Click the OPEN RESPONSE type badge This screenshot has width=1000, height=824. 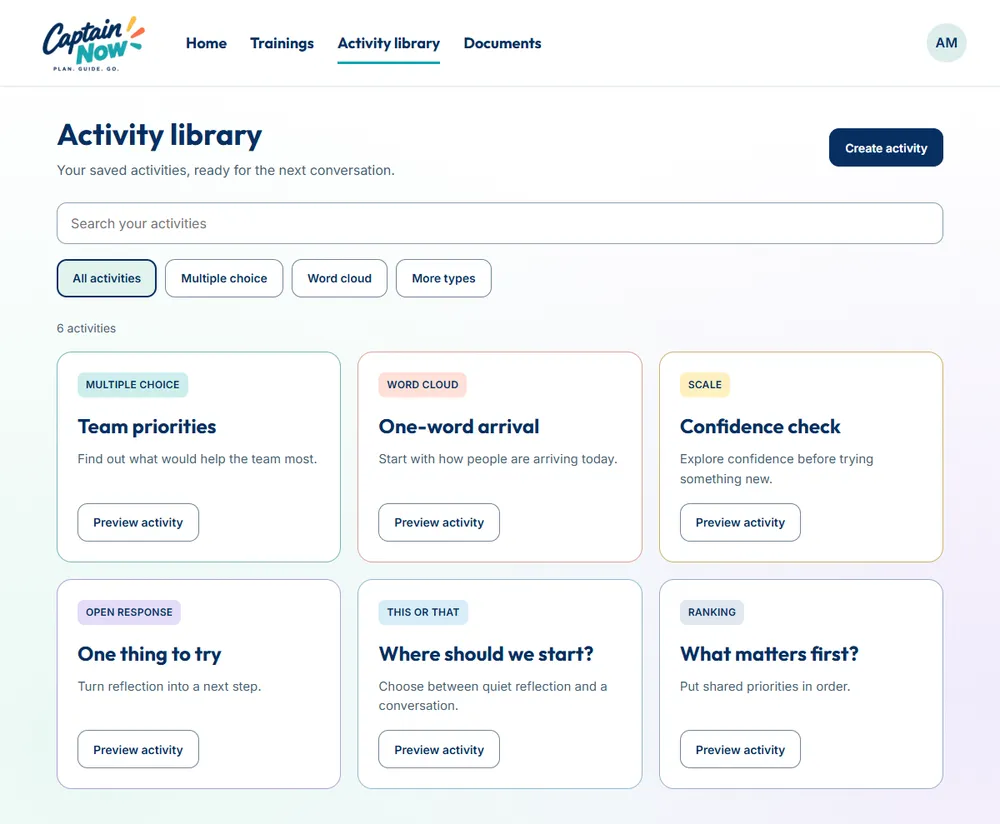(x=129, y=612)
